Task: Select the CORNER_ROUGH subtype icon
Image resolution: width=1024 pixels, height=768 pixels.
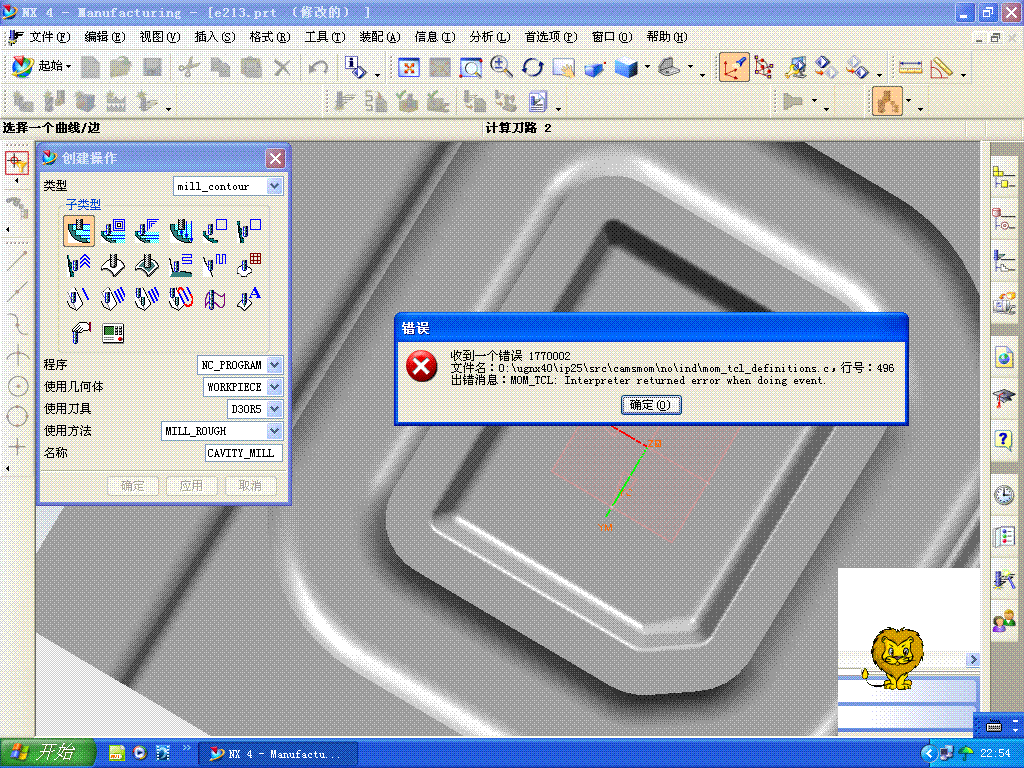Action: pyautogui.click(x=147, y=231)
